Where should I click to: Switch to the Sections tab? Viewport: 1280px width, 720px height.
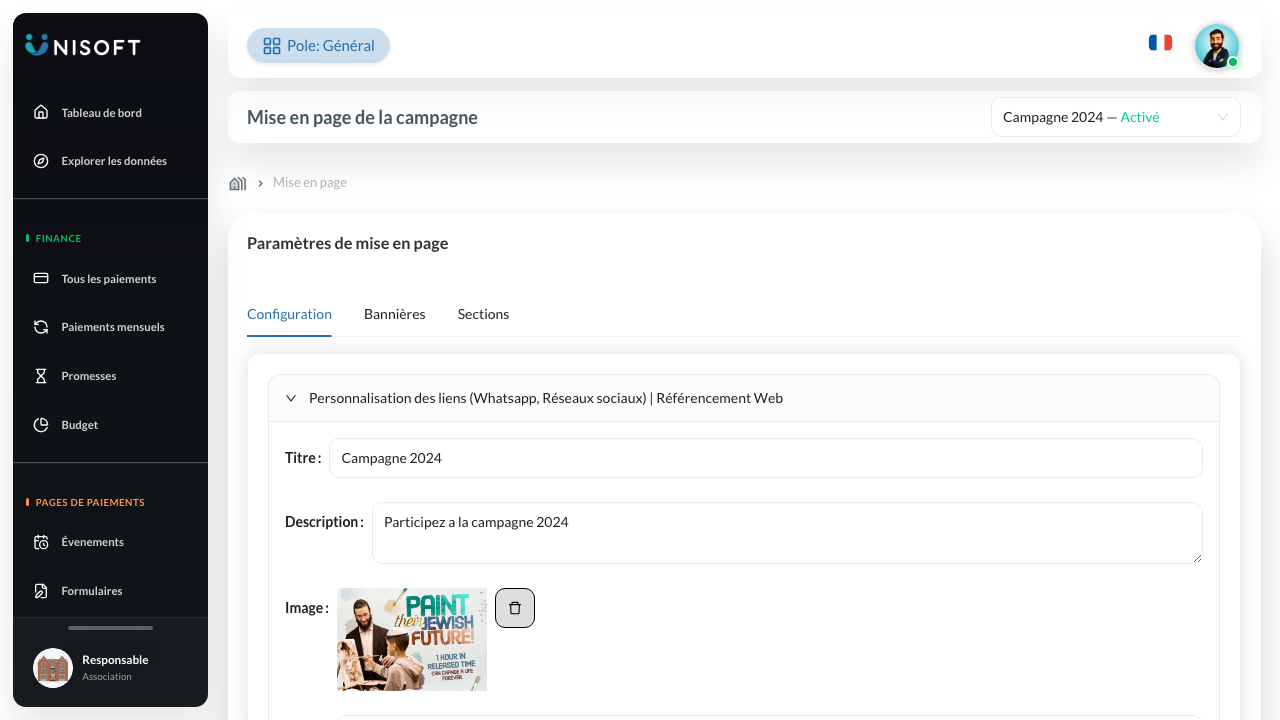click(x=483, y=314)
